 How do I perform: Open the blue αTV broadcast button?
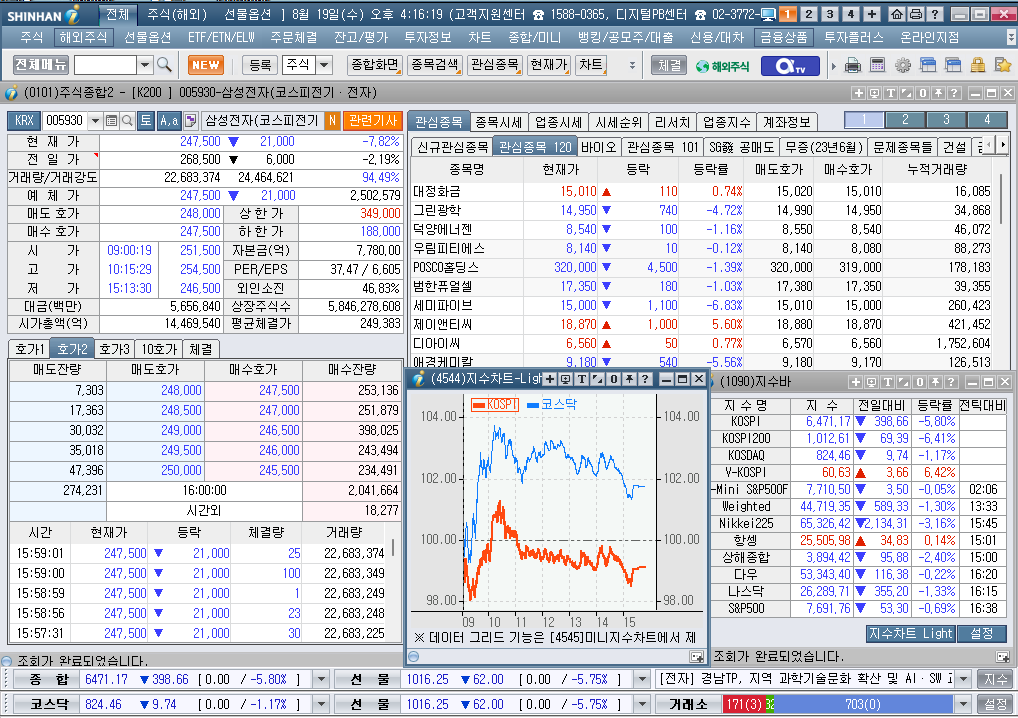[x=790, y=66]
